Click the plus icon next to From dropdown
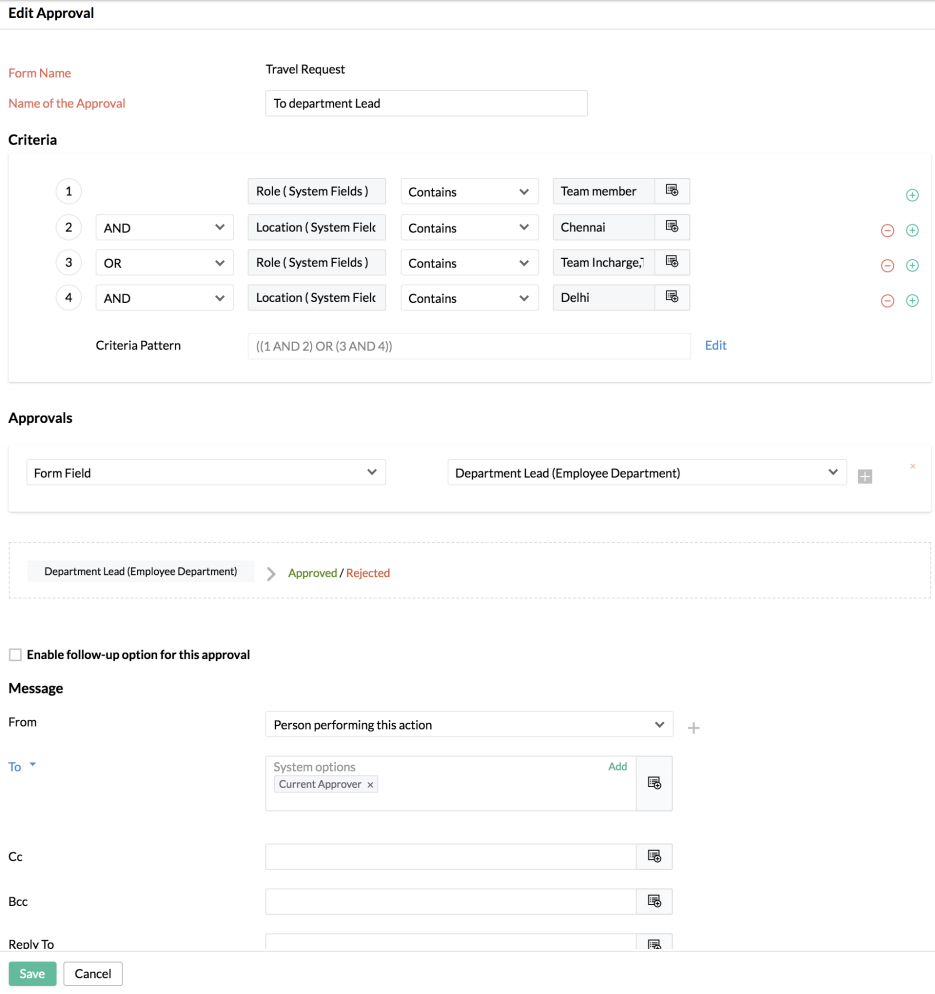This screenshot has width=935, height=994. [693, 728]
